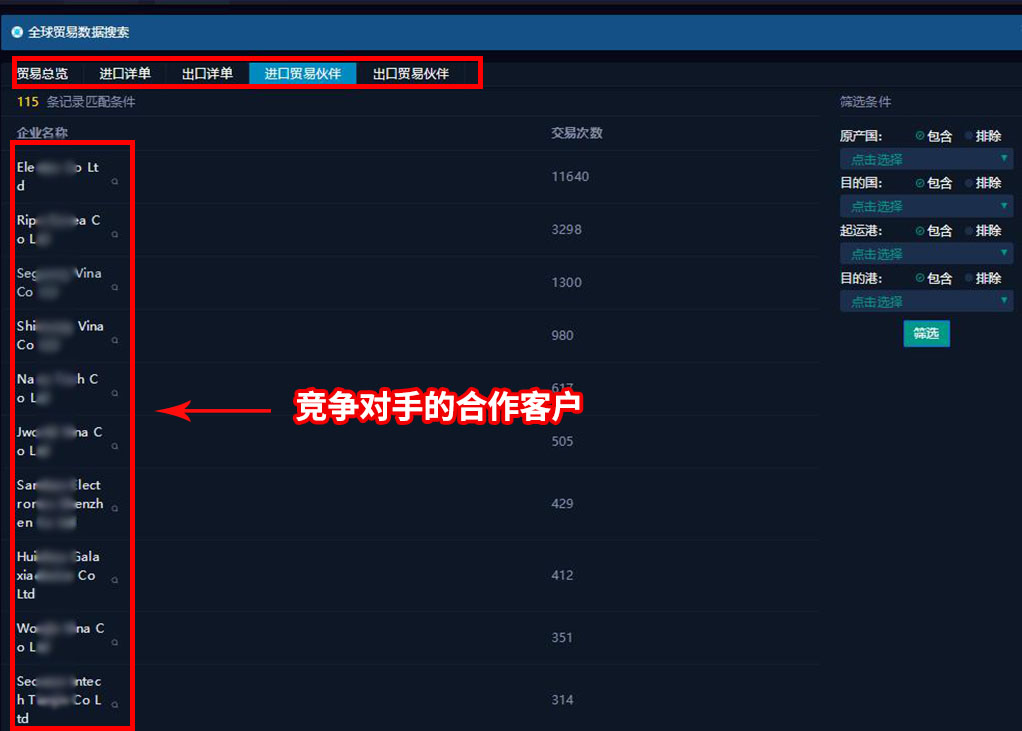Click search icon beside Jwo... Vina Co Ltd
Viewport: 1022px width, 731px height.
tap(115, 447)
